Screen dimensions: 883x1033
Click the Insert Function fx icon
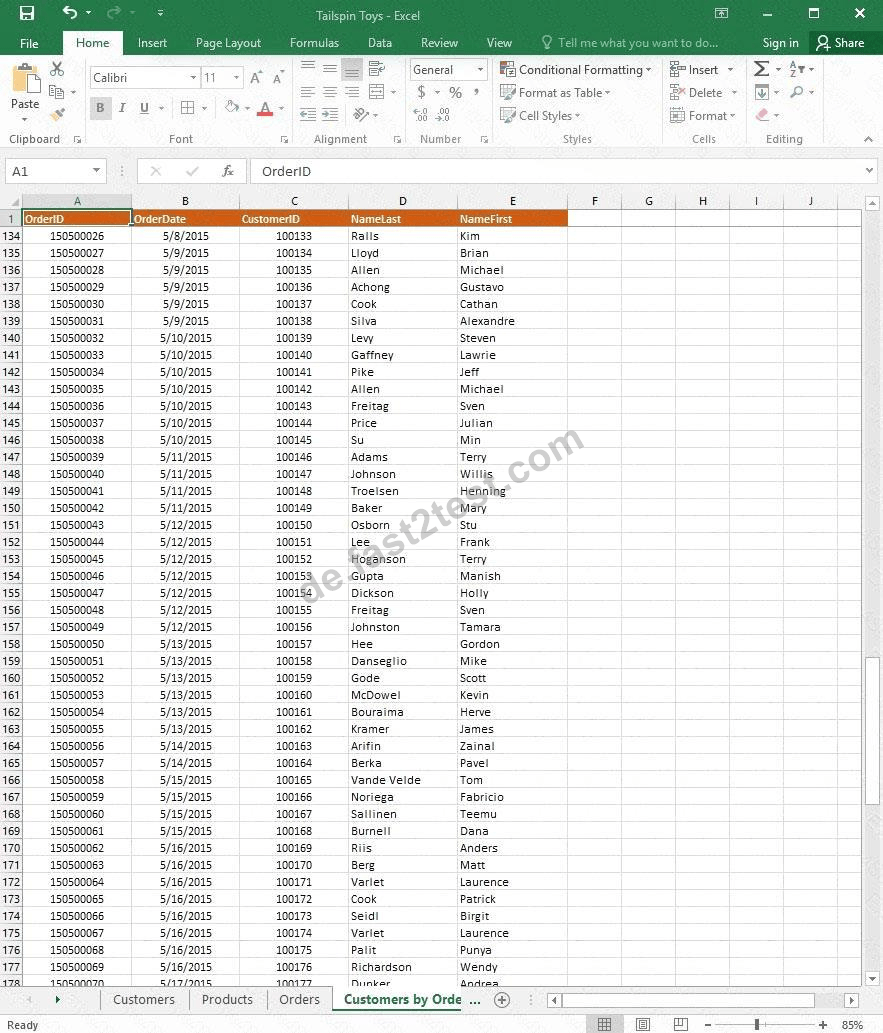tap(228, 171)
